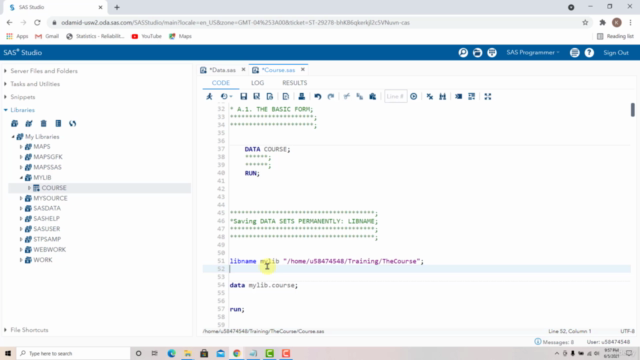Open Microsoft Edge from the taskbar

click(x=171, y=353)
